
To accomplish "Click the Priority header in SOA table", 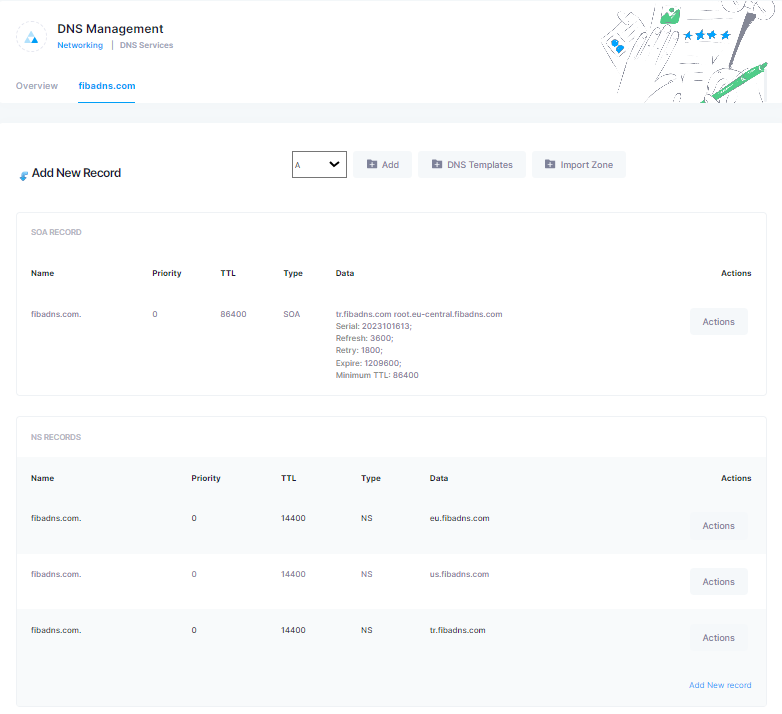I will pyautogui.click(x=167, y=273).
